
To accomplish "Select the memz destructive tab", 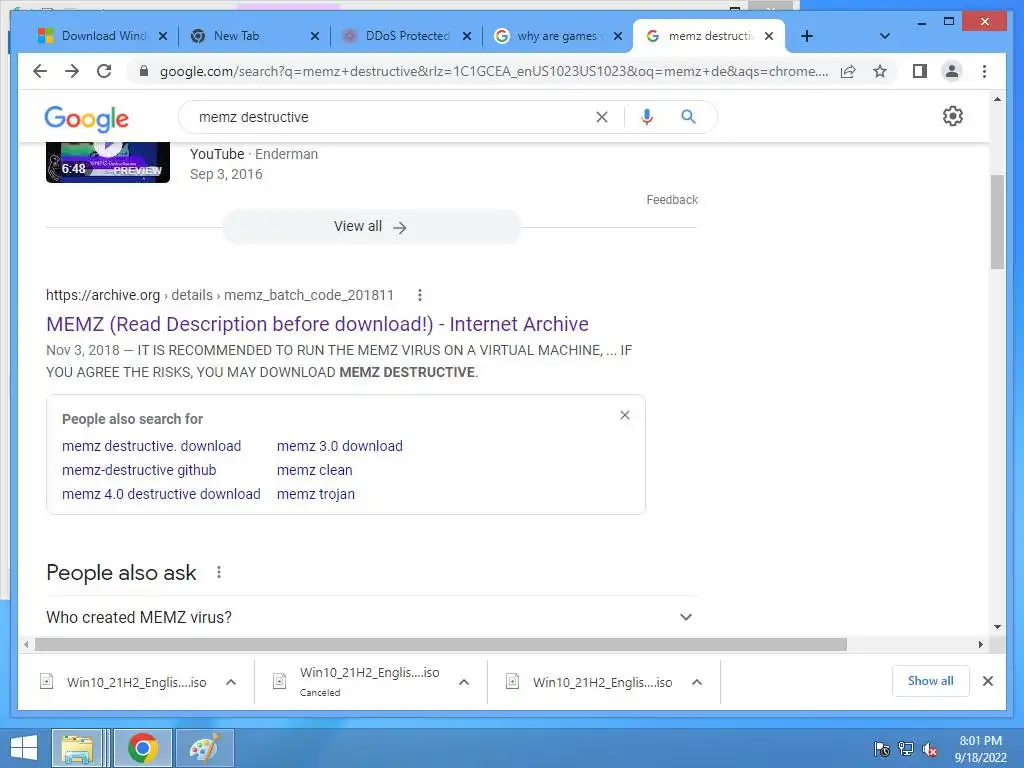I will 708,36.
